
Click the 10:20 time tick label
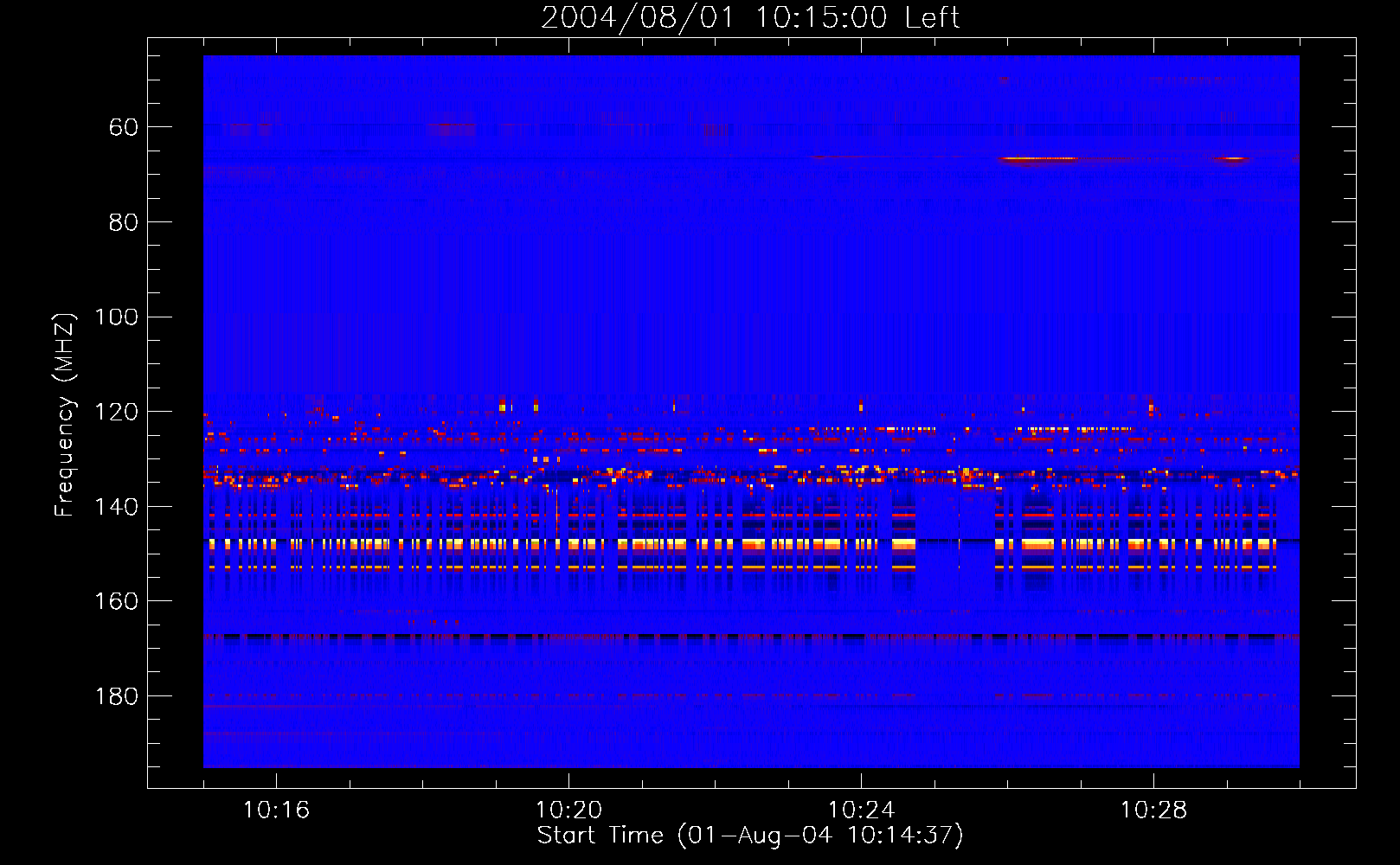(x=568, y=811)
